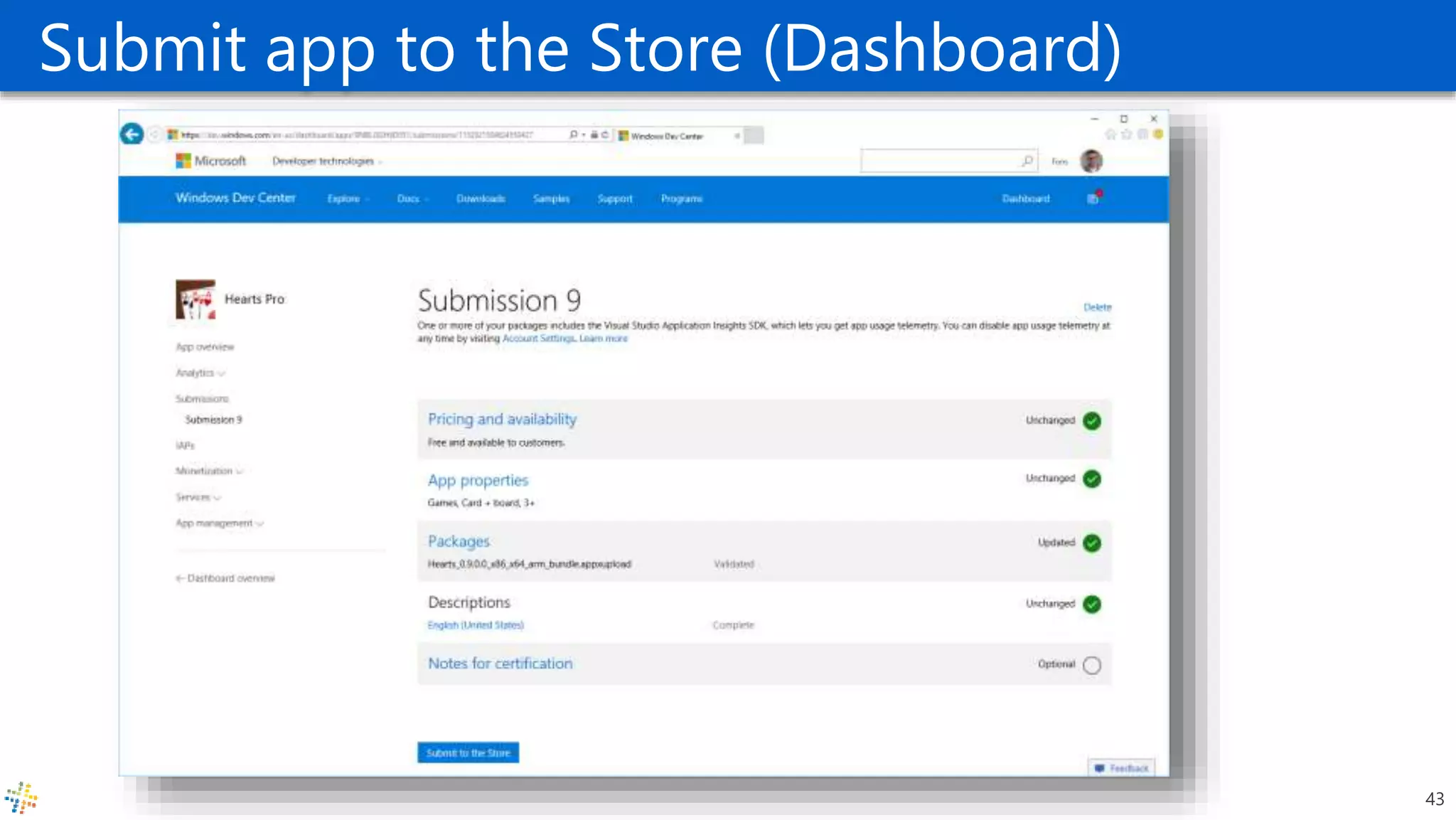Click the 'Games, Card + board, 3+' text

point(481,503)
